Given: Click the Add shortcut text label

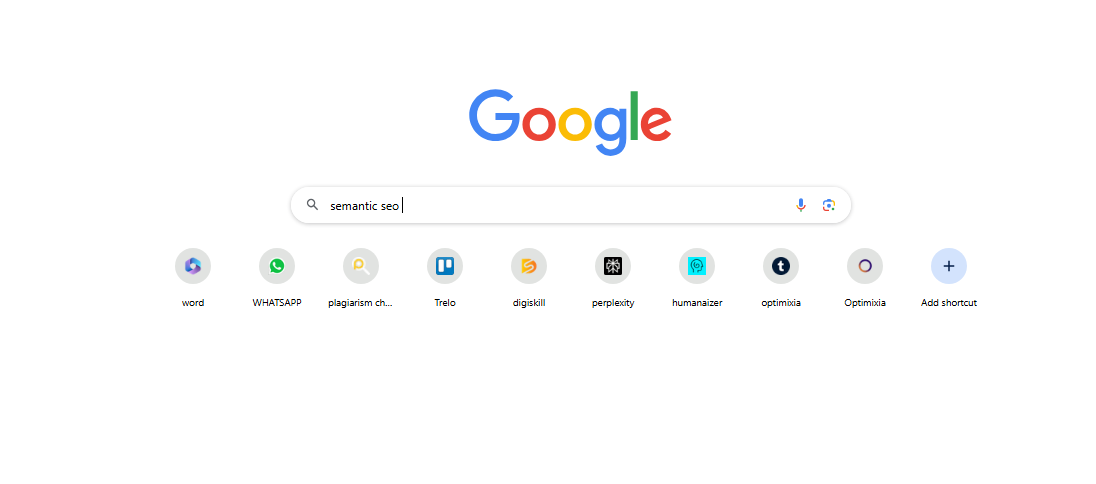Looking at the screenshot, I should [949, 303].
